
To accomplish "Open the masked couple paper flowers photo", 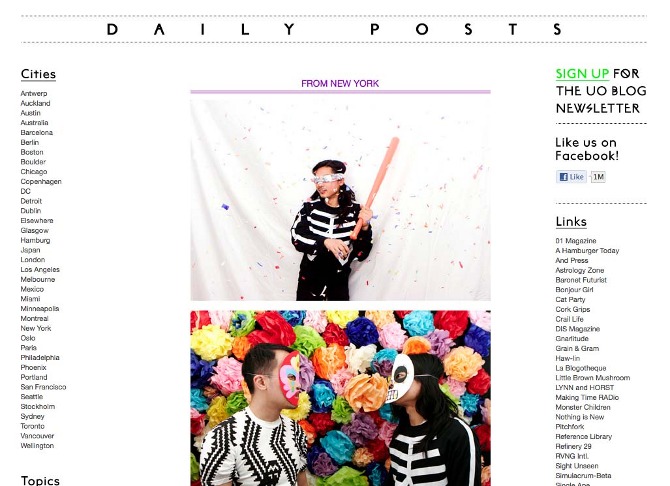I will coord(341,398).
